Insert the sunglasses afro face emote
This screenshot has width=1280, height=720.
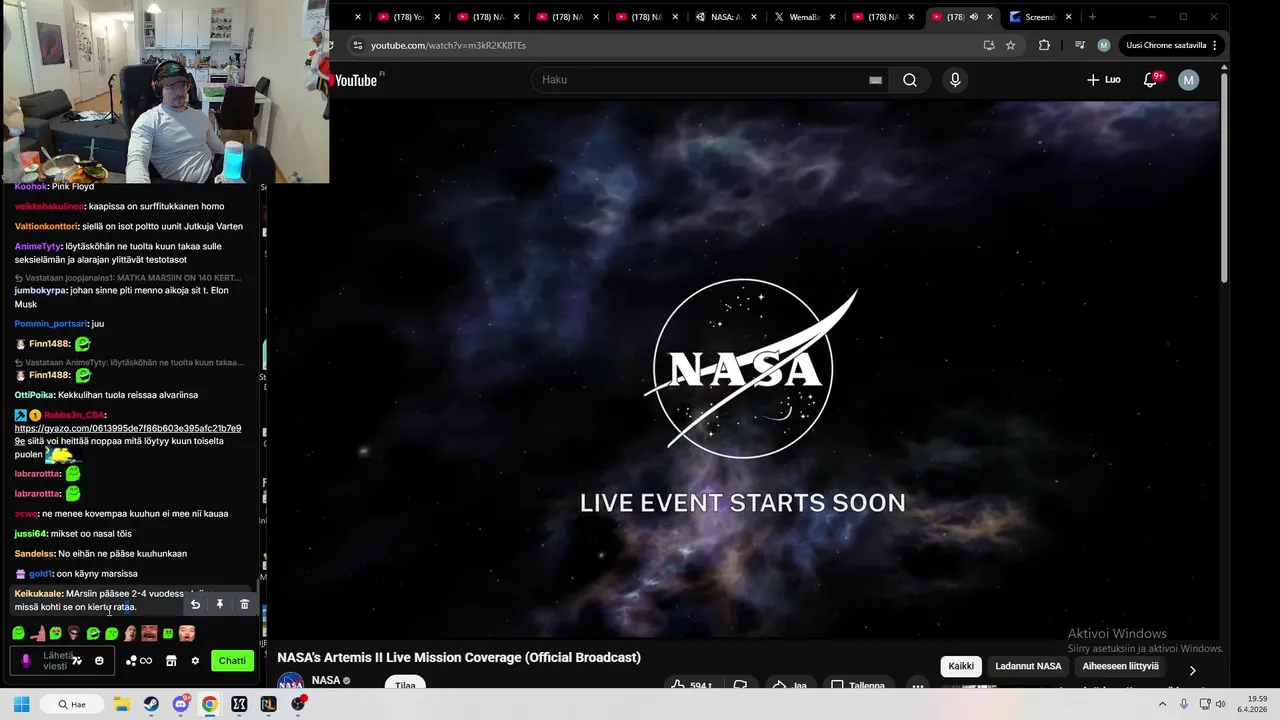coord(74,633)
